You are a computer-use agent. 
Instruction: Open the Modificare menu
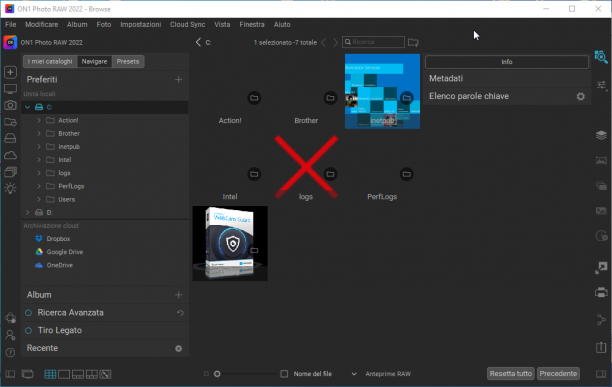(41, 25)
